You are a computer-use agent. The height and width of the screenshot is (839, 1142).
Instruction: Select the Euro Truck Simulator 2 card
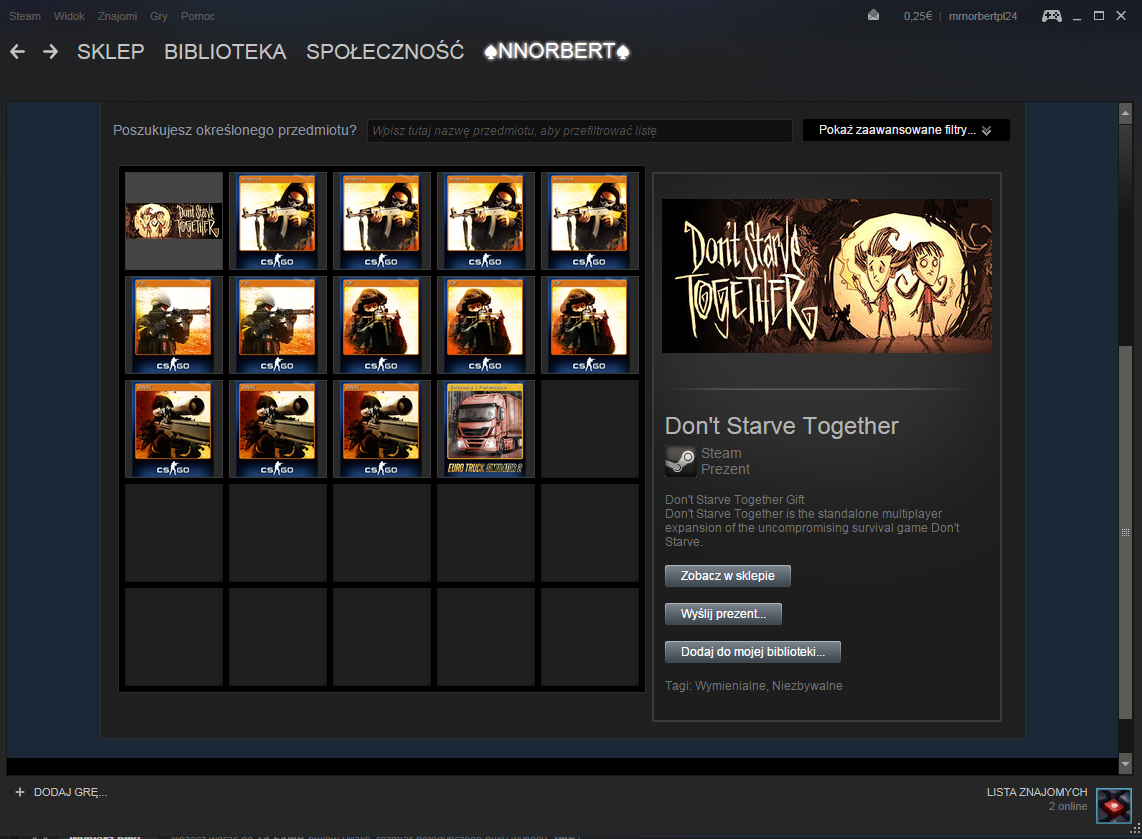(x=486, y=429)
